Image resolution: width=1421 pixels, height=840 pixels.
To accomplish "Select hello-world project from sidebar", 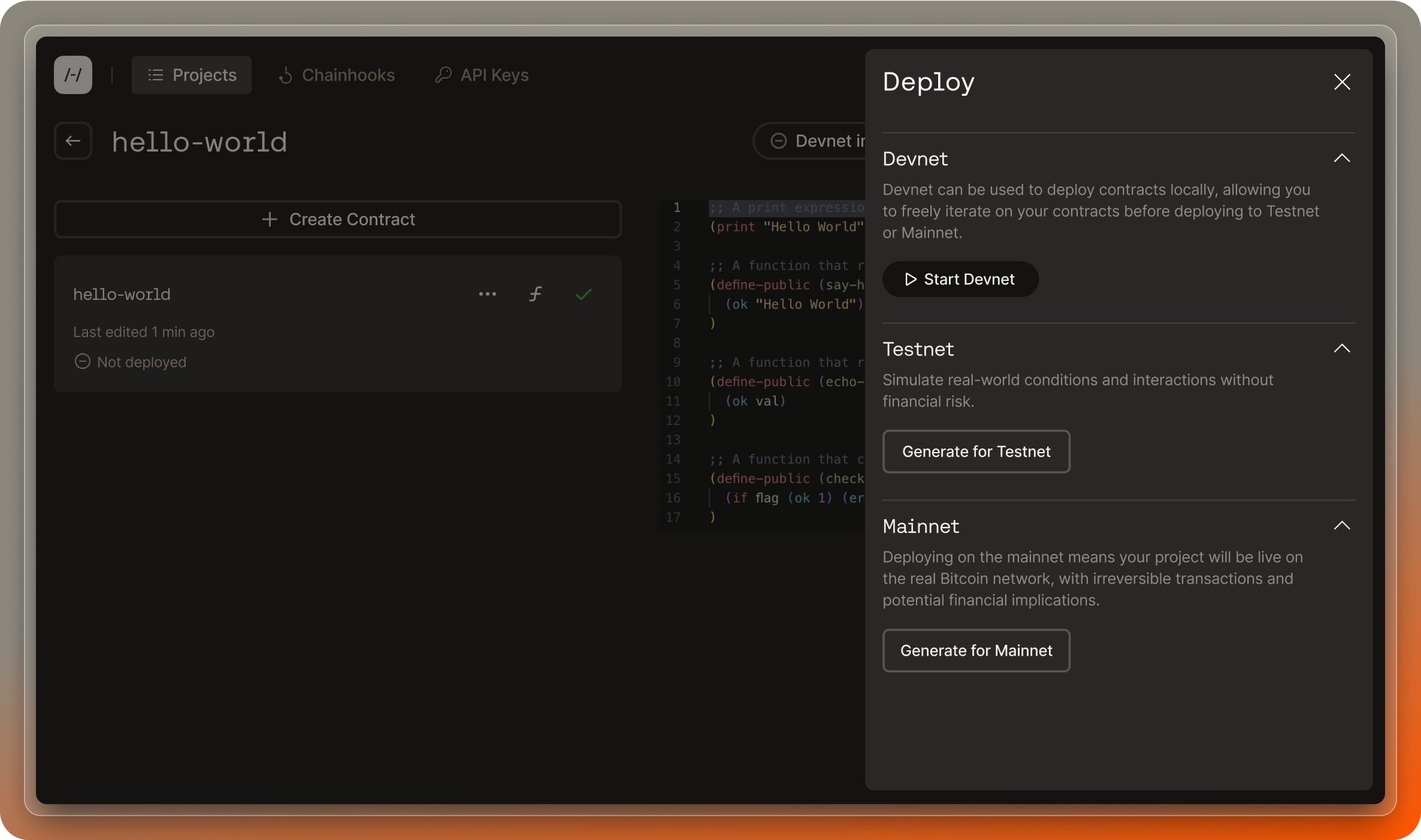I will click(x=121, y=293).
